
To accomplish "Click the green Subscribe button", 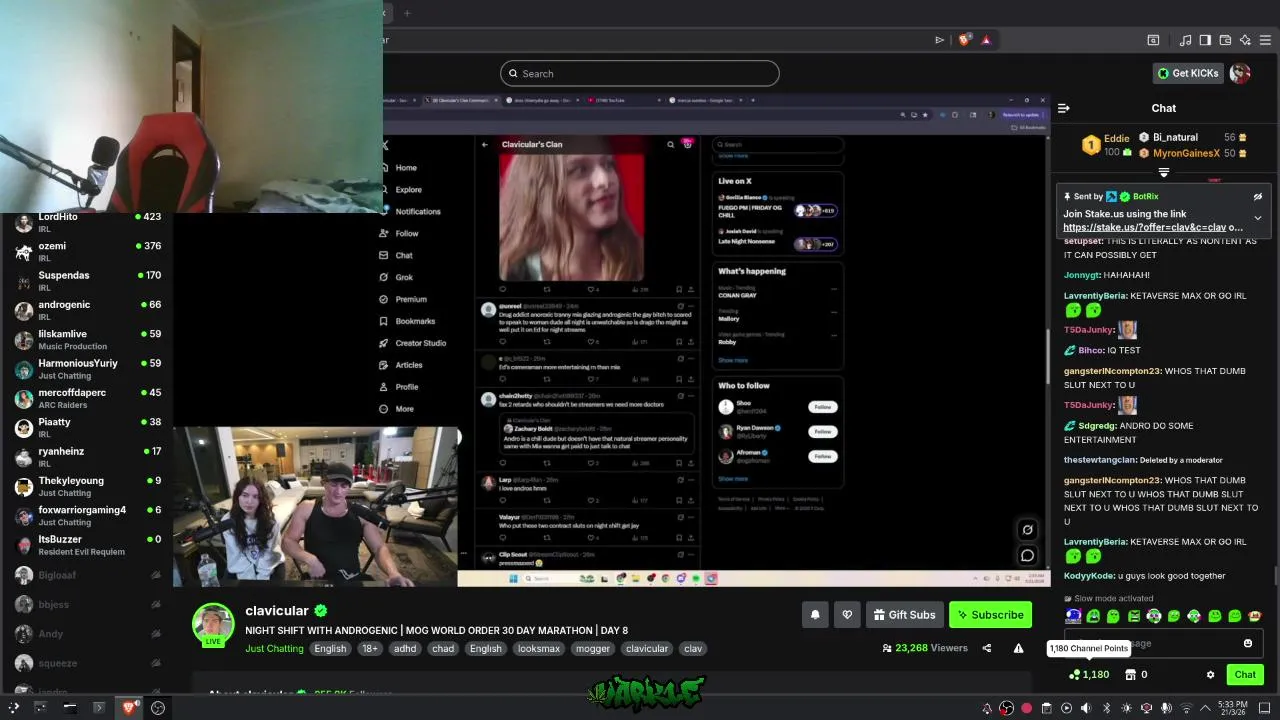I will pos(990,615).
